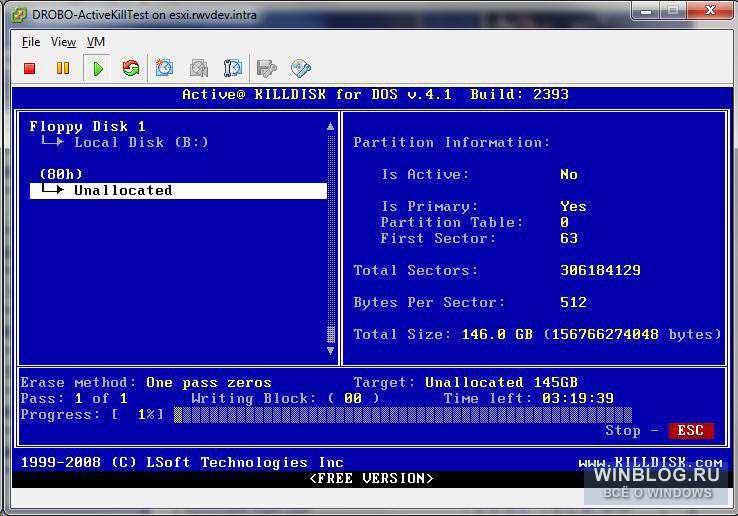The width and height of the screenshot is (738, 516).
Task: Click the Active@ KILLDISK title banner
Action: tap(375, 94)
